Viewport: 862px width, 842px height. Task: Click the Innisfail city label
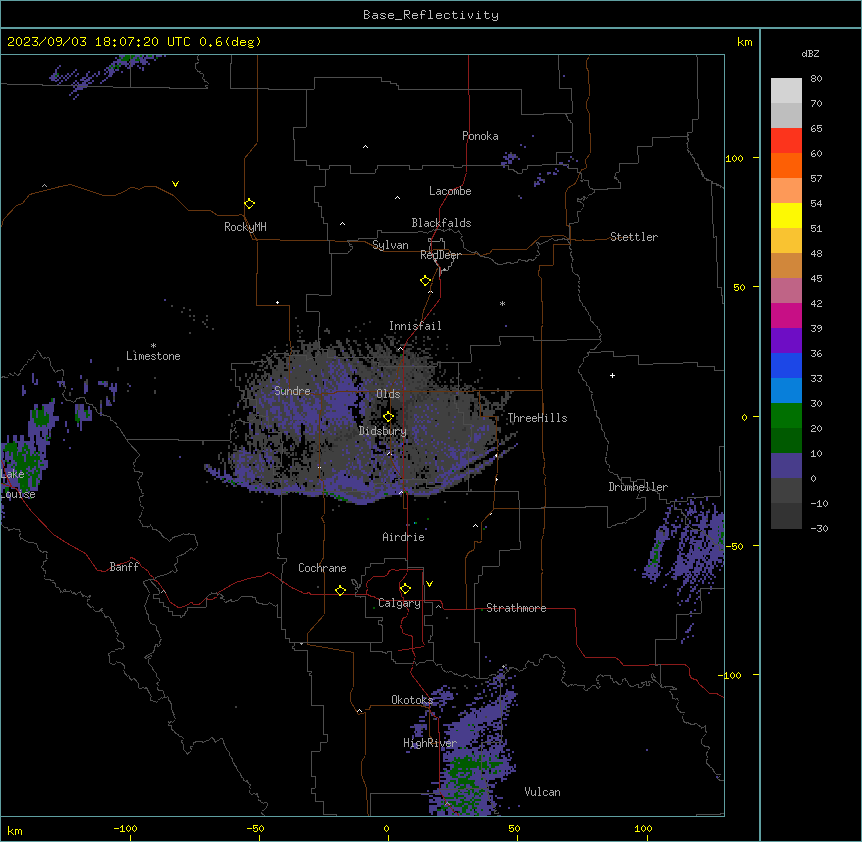pos(415,326)
